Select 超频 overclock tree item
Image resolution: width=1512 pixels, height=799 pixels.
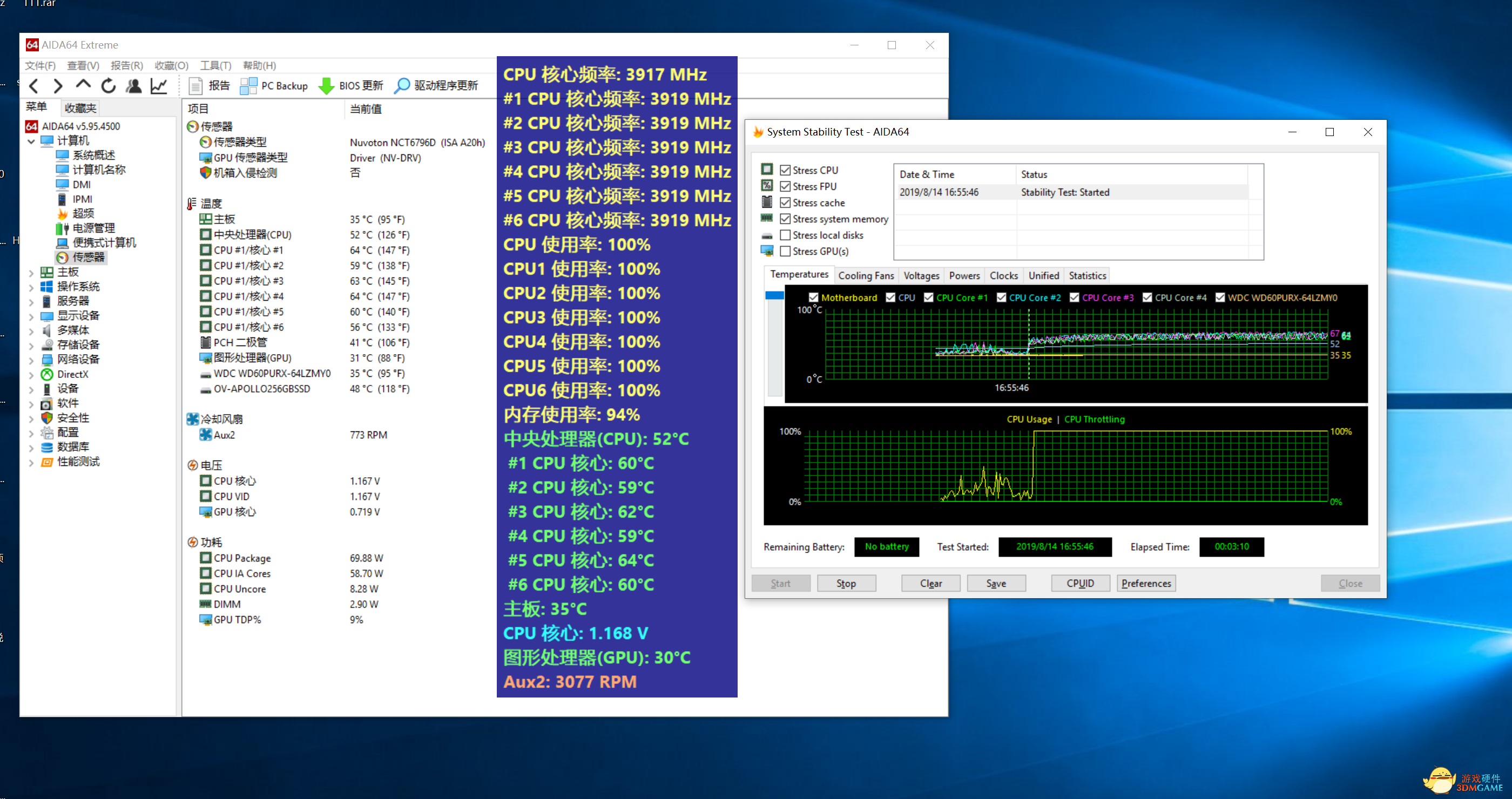click(83, 213)
